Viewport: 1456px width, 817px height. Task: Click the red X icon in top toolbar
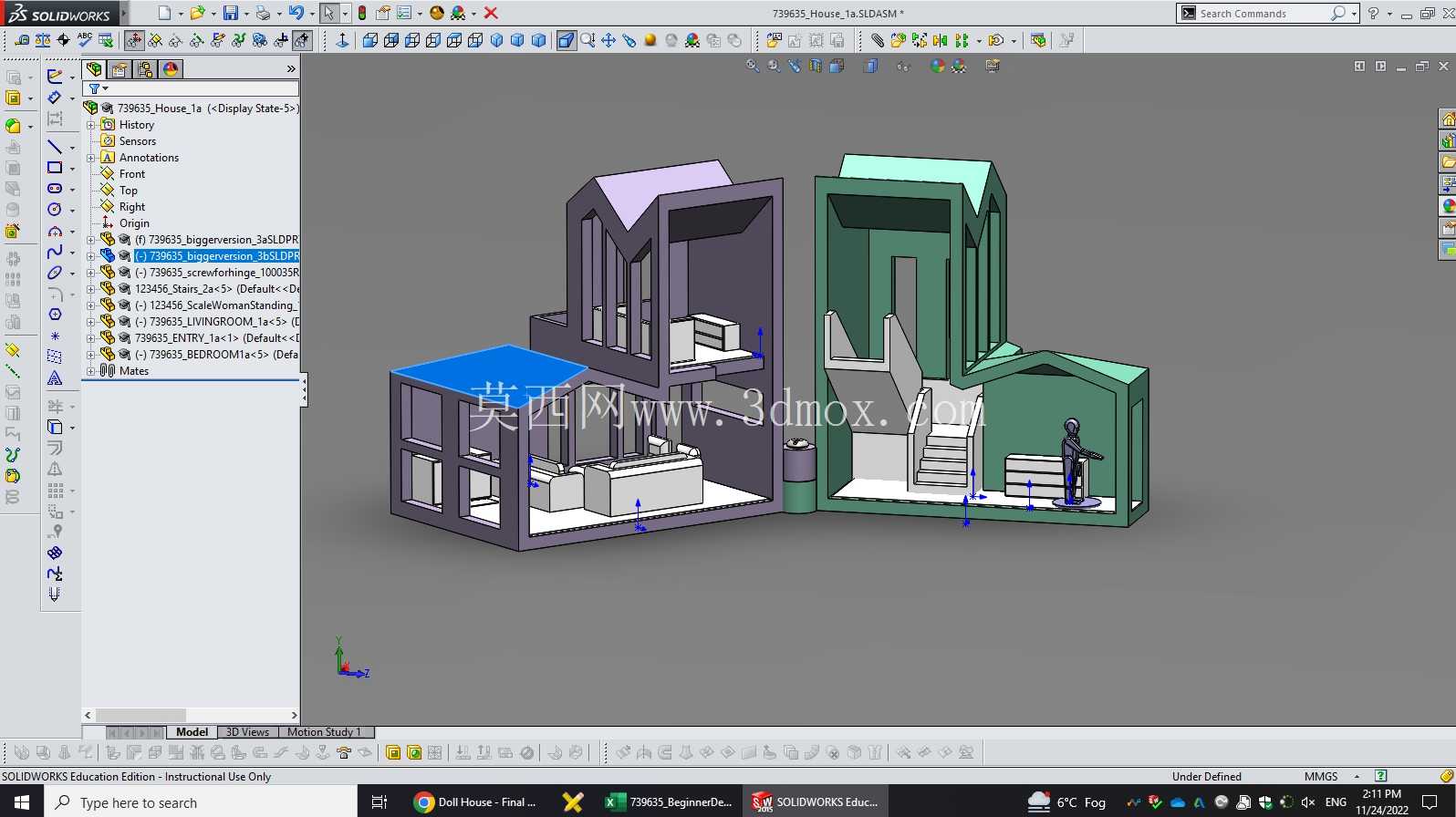[x=491, y=13]
